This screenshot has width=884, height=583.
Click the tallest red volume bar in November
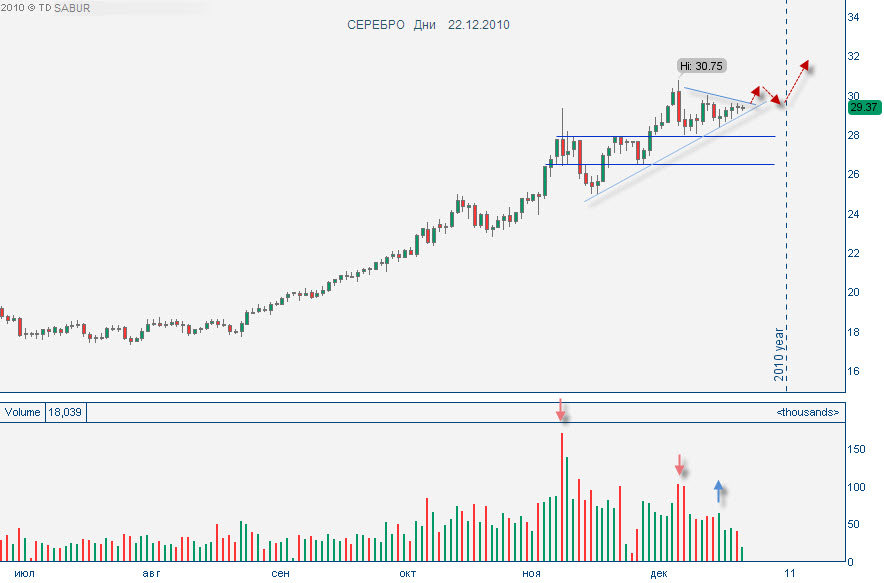562,497
